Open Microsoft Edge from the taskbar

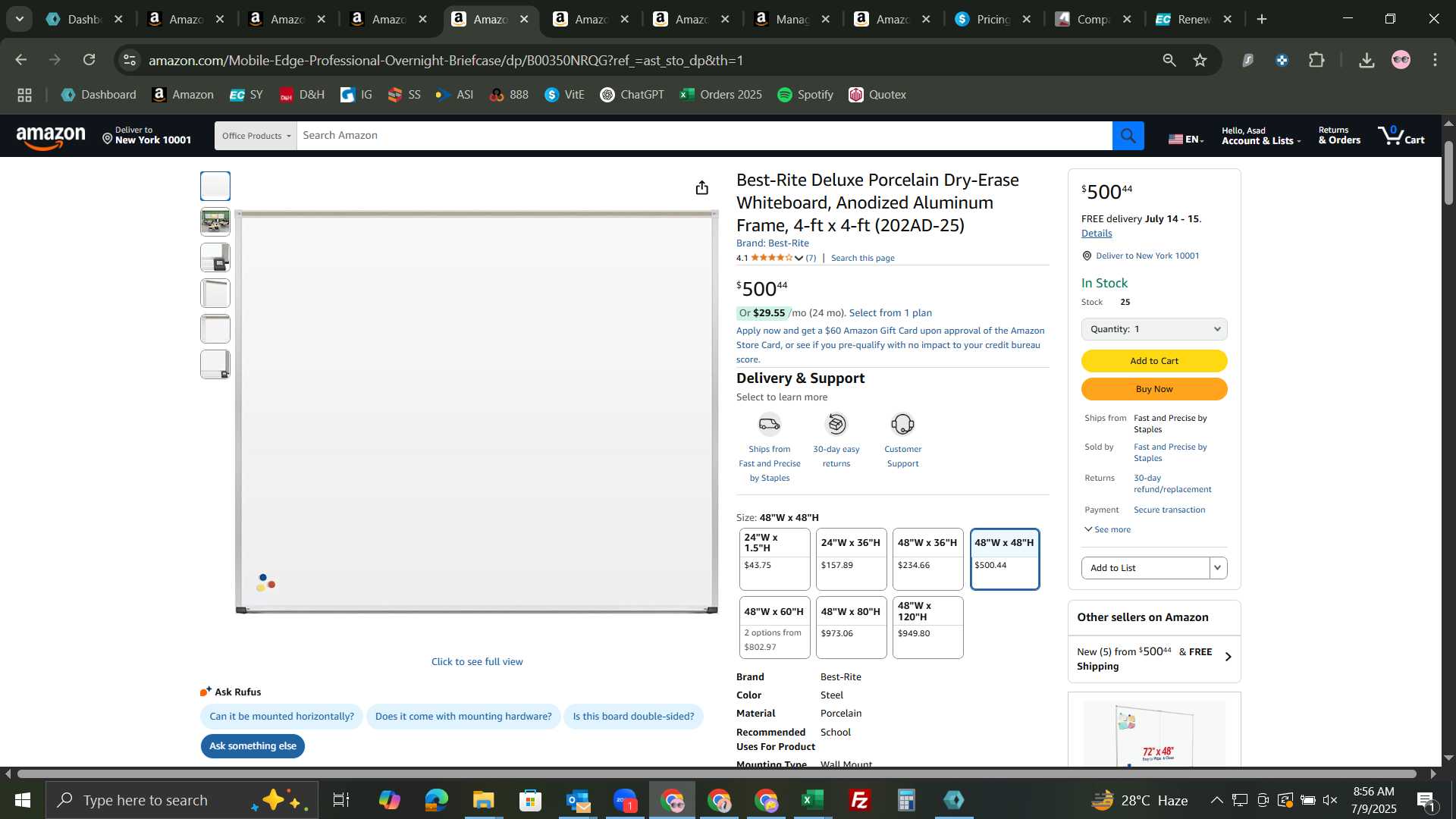[x=437, y=800]
